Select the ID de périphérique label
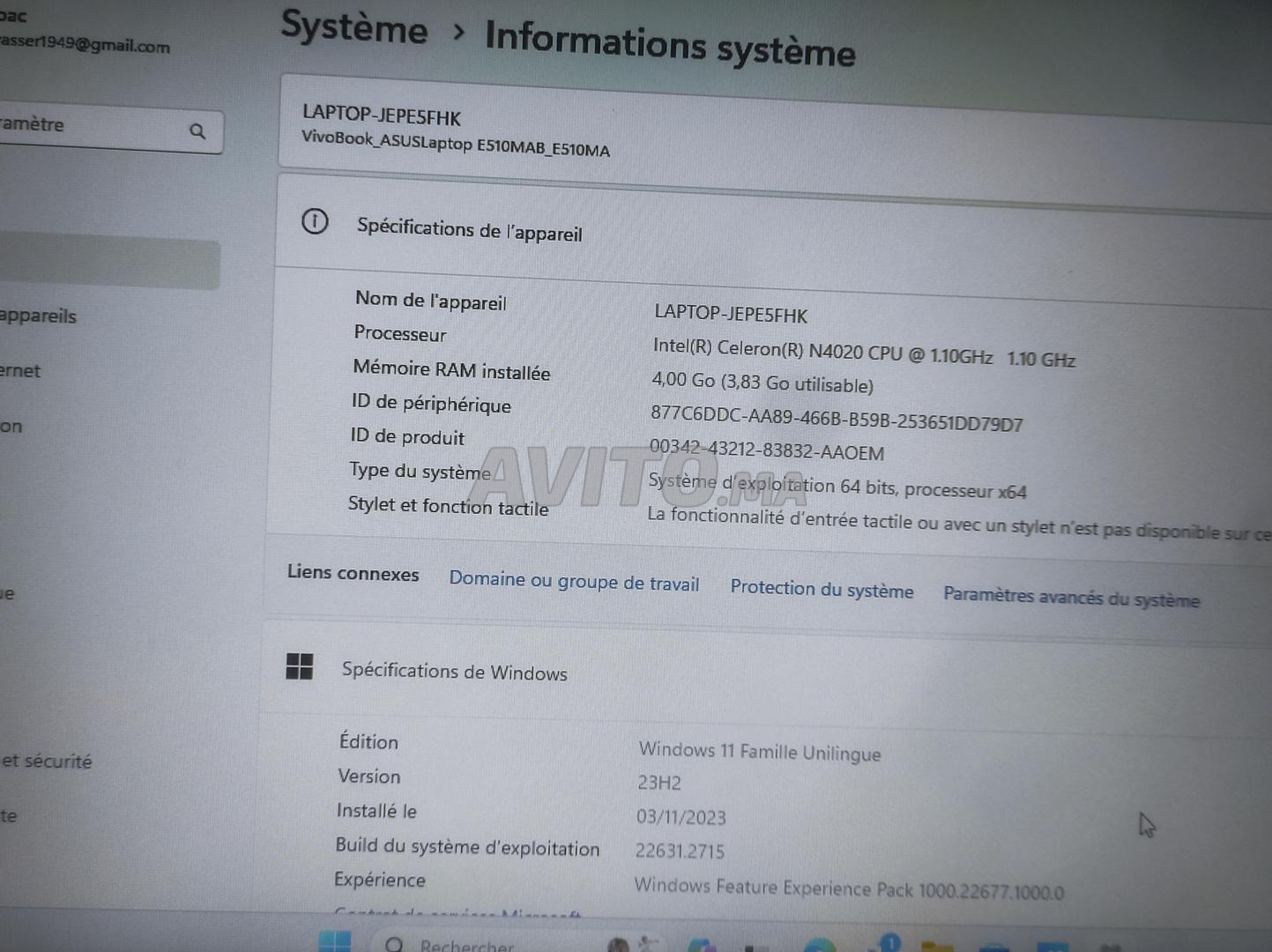The width and height of the screenshot is (1272, 952). (x=431, y=404)
